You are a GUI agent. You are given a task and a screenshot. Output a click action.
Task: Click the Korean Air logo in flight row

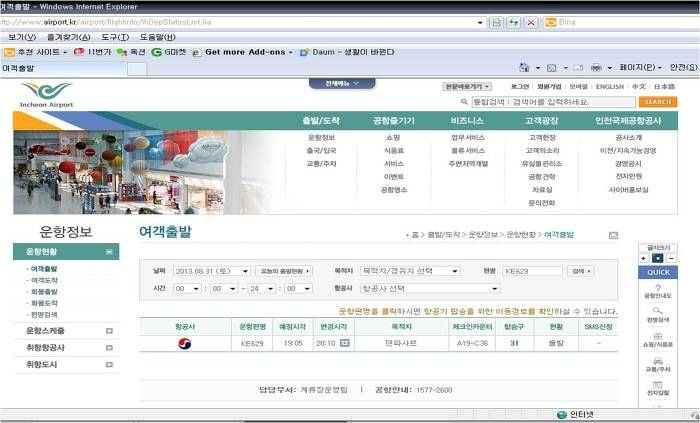[184, 343]
